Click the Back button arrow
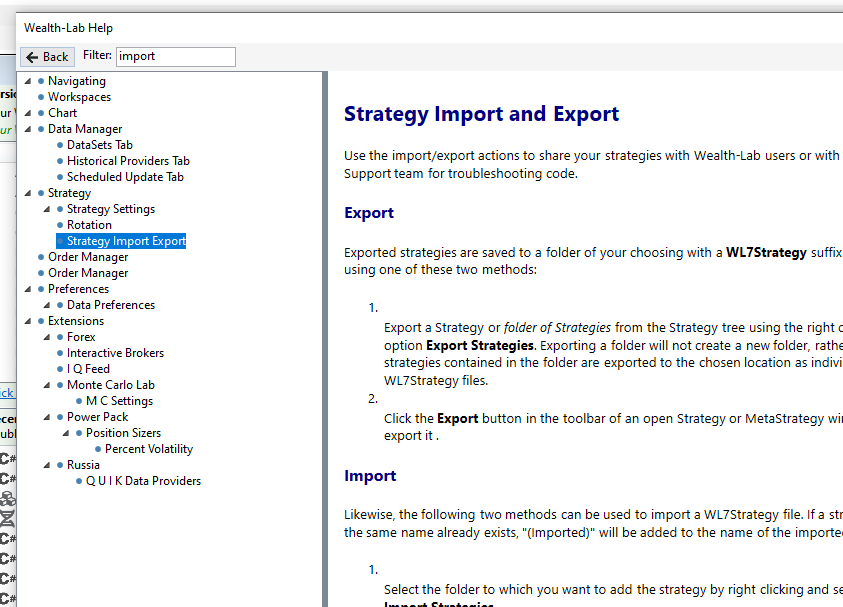 coord(32,57)
